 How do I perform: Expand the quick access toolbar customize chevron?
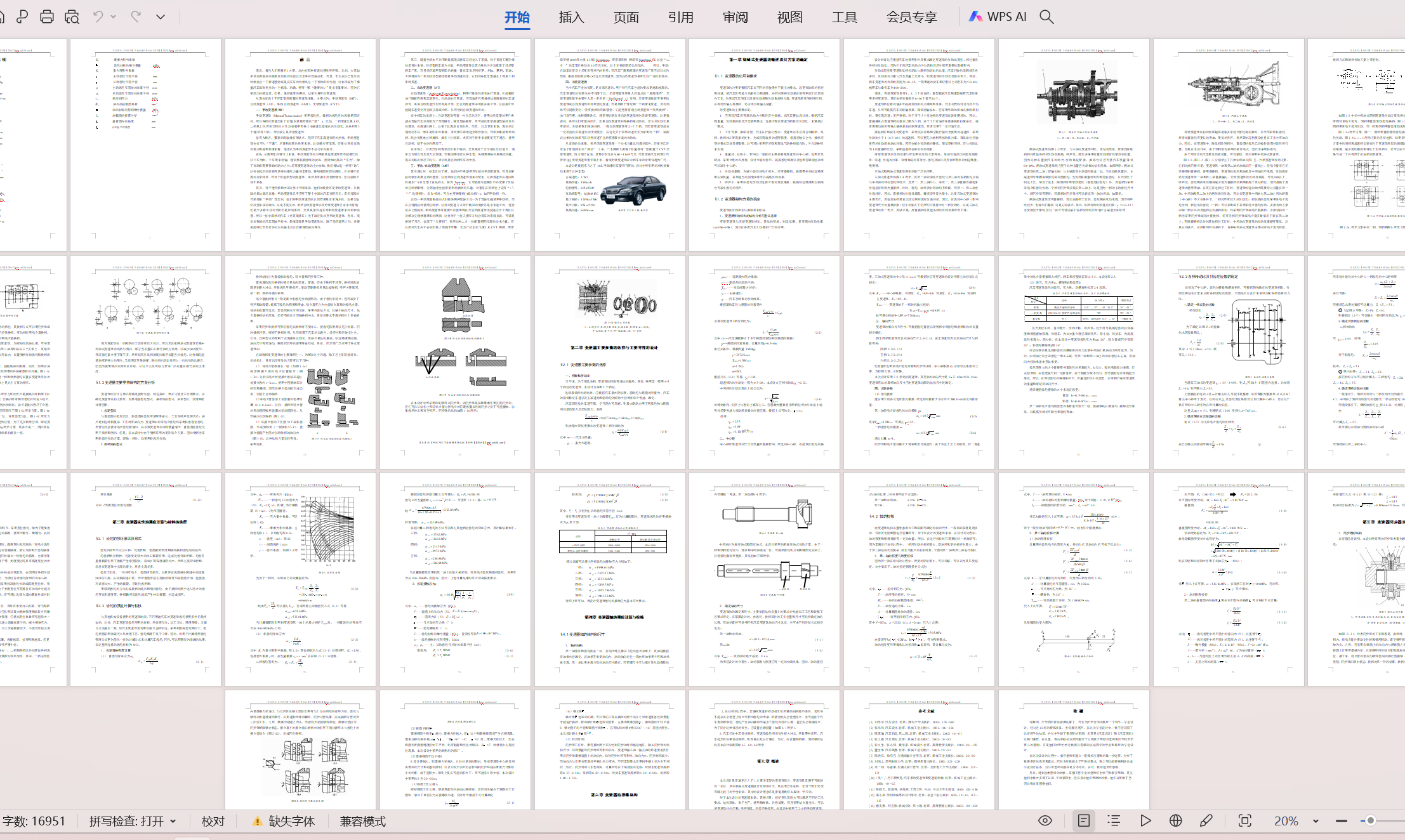pos(161,17)
